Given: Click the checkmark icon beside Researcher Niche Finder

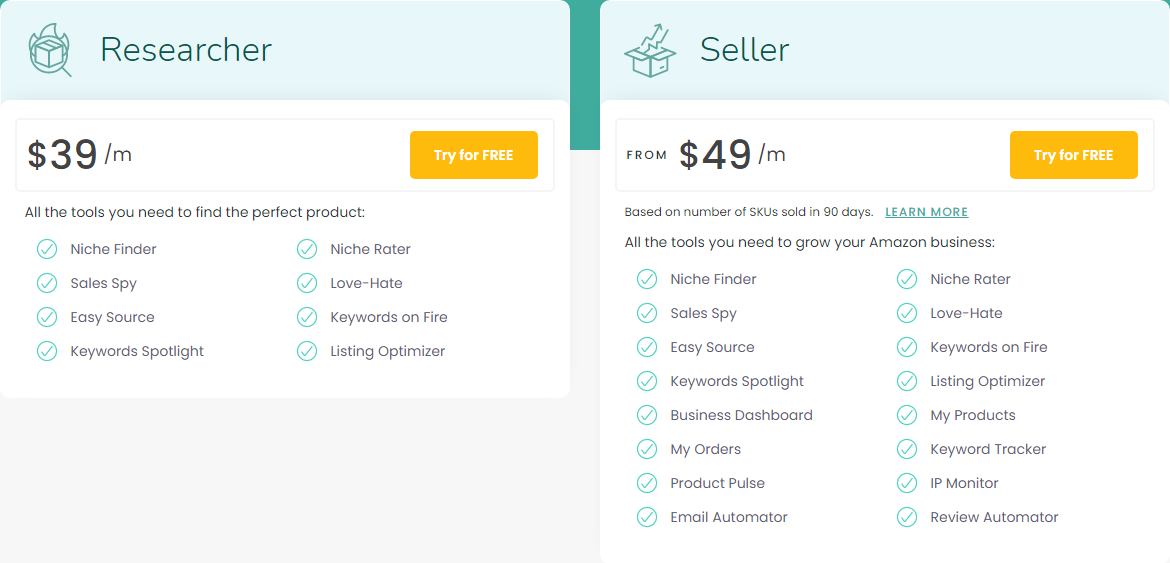Looking at the screenshot, I should click(47, 249).
